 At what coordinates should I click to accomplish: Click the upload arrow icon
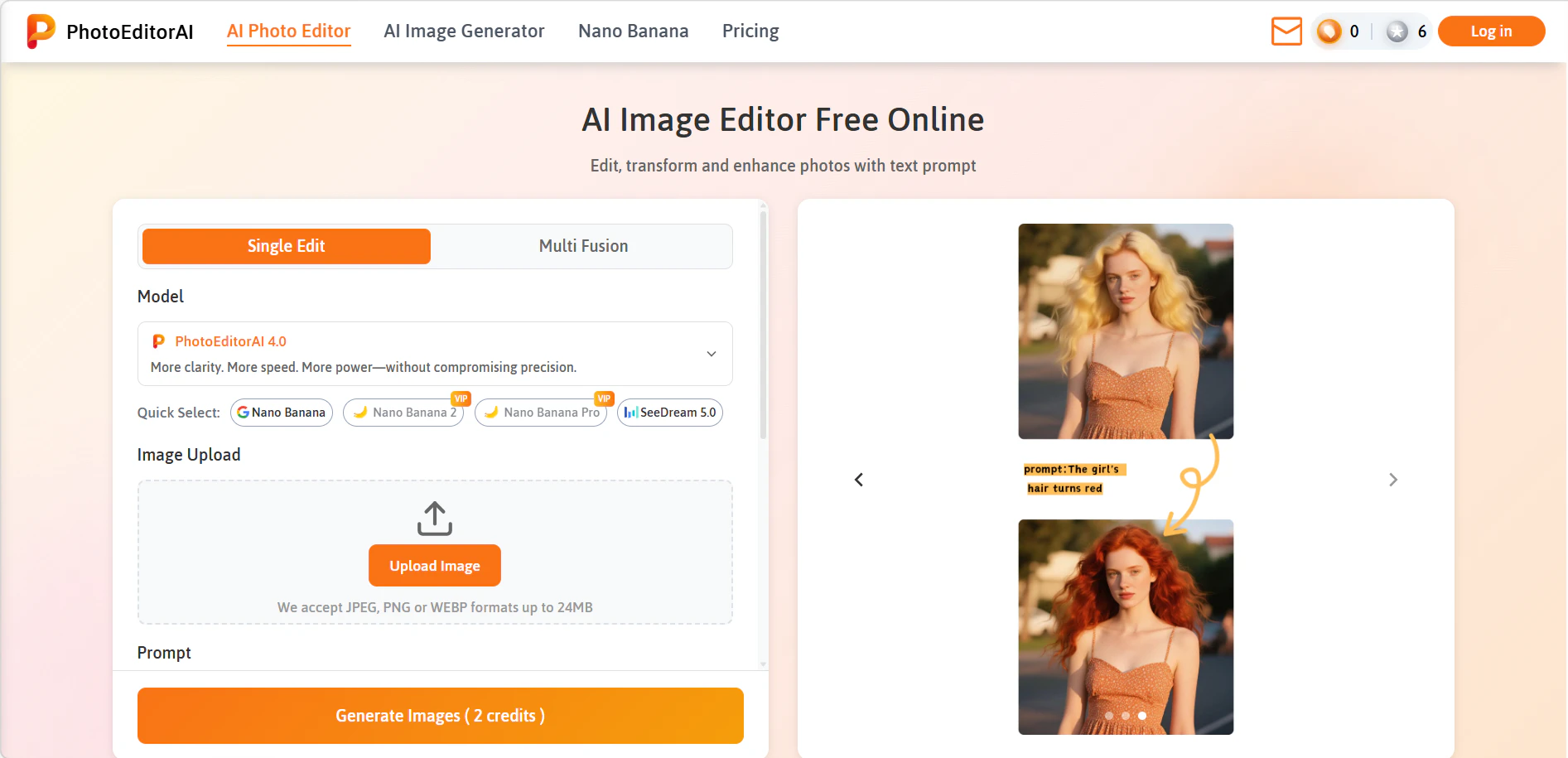434,519
